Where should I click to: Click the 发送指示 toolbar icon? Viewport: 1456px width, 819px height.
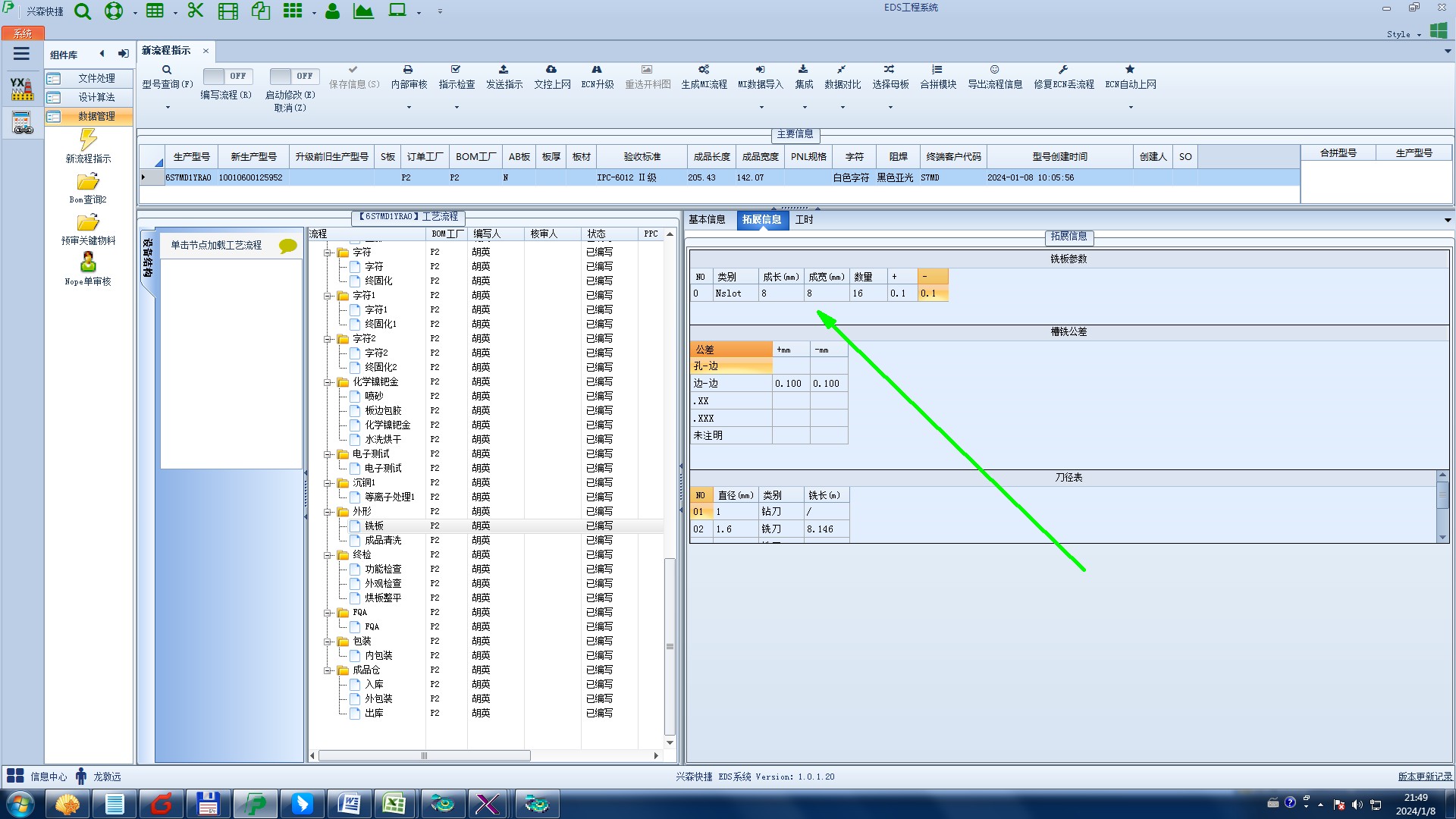coord(504,70)
